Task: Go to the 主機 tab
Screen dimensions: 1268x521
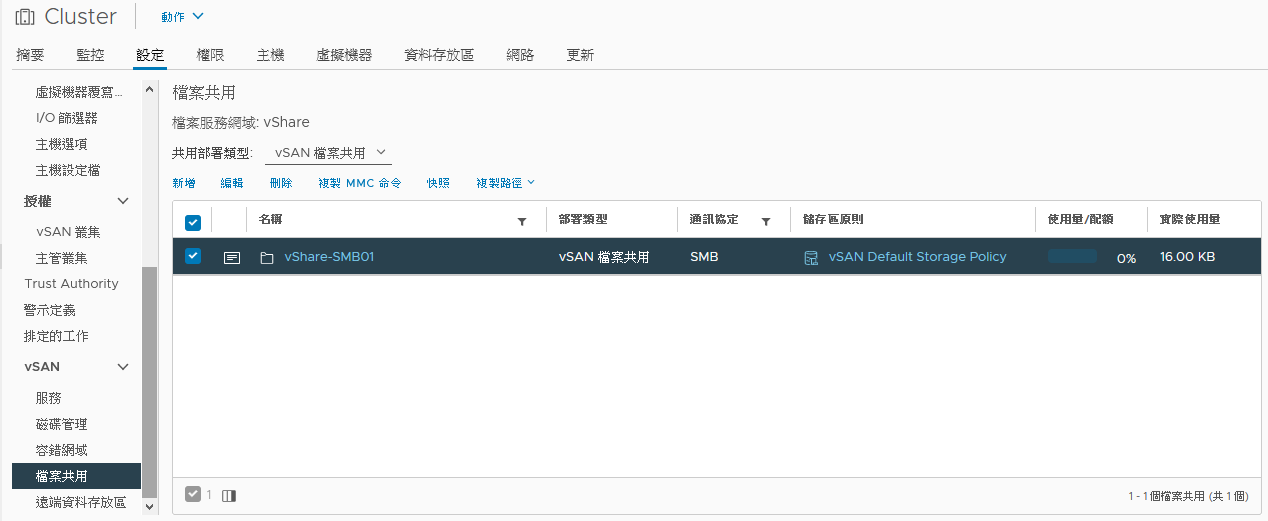Action: (x=270, y=55)
